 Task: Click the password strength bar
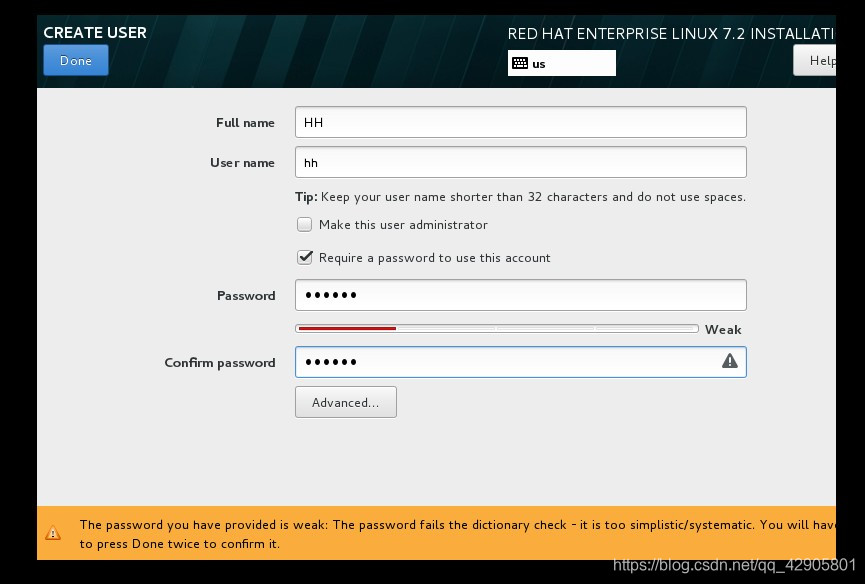pos(497,329)
